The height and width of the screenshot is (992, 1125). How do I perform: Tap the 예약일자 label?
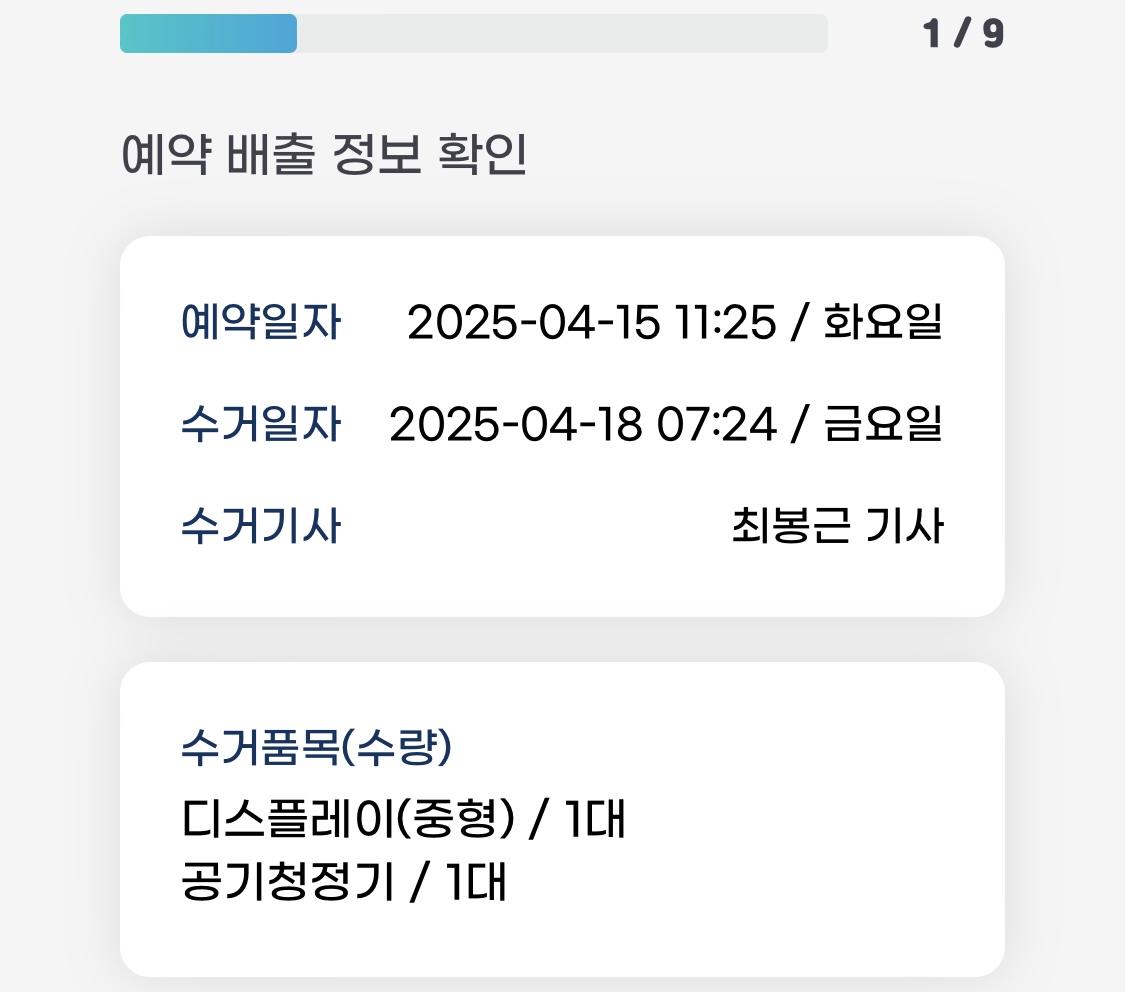tap(260, 324)
